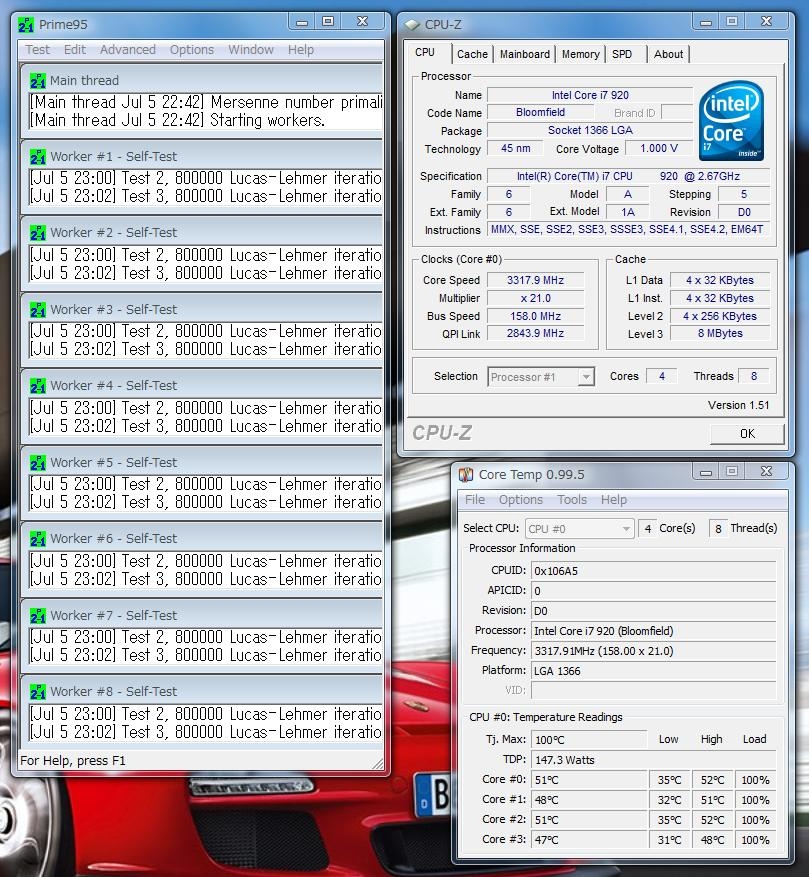This screenshot has height=877, width=809.
Task: Expand the Select CPU dropdown in Core Temp
Action: tap(579, 529)
